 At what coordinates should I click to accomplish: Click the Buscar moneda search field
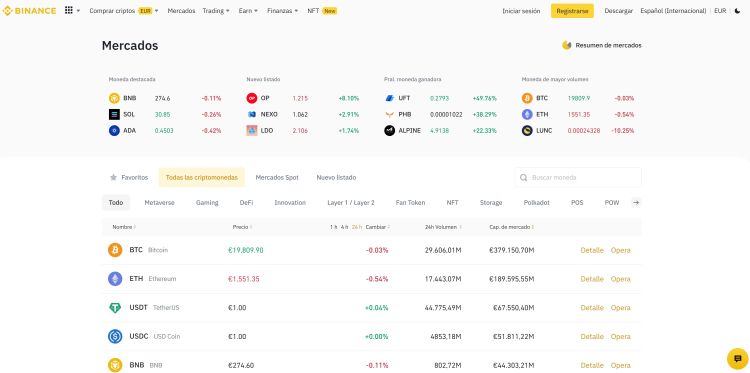click(x=578, y=177)
